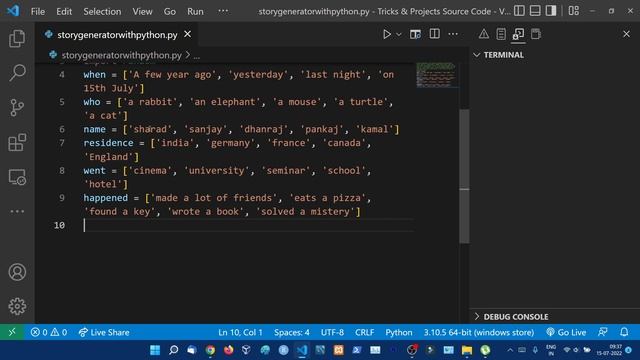
Task: Click the 'happened' variable on line 9
Action: point(106,198)
